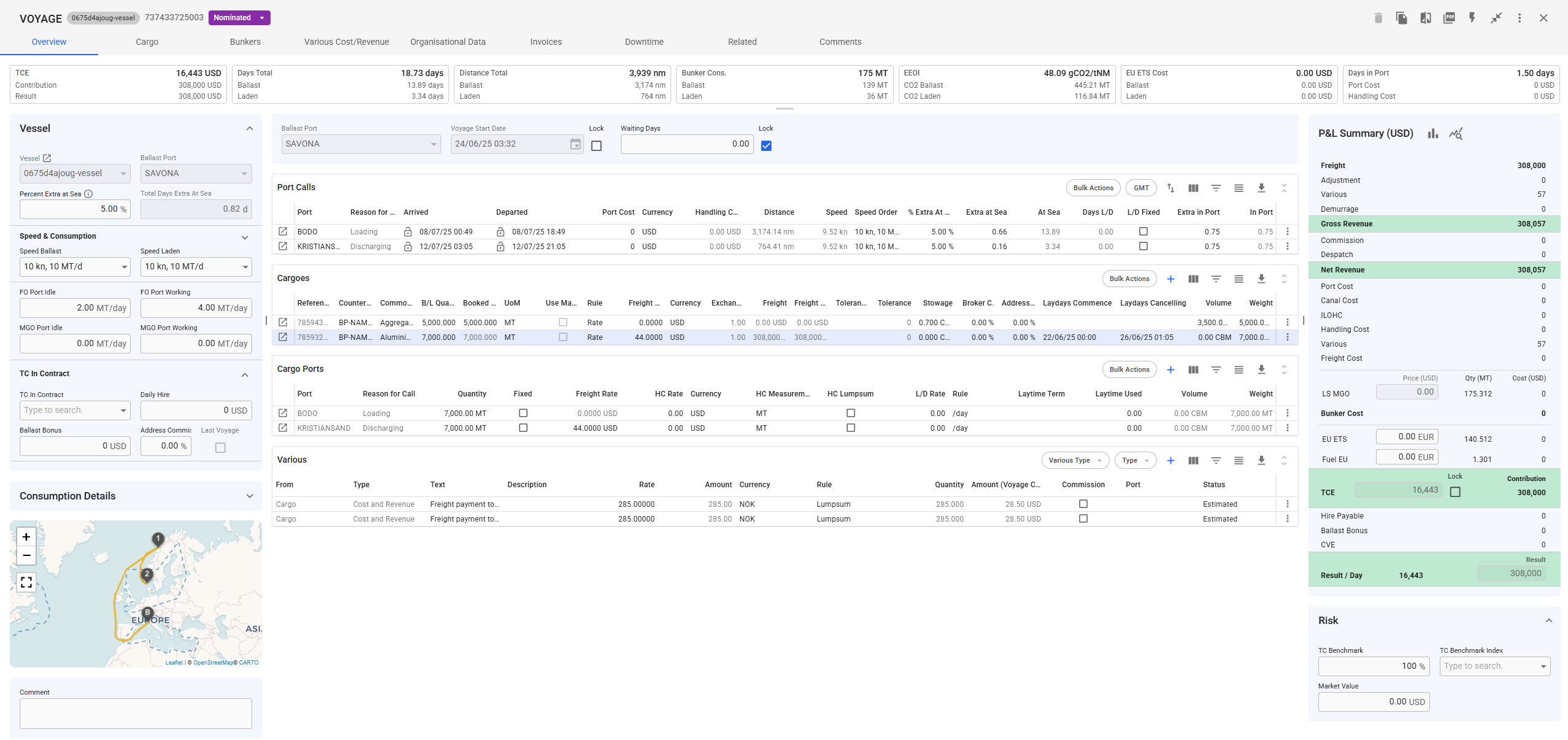Click the lightning bolt action icon

(1472, 18)
